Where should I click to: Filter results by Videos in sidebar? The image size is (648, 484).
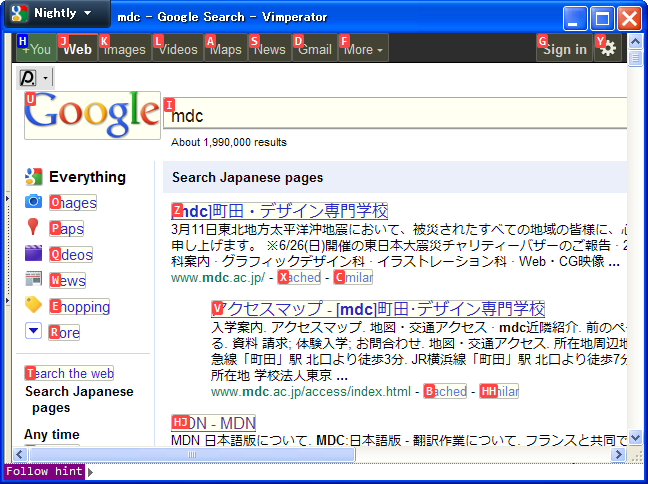click(x=71, y=255)
